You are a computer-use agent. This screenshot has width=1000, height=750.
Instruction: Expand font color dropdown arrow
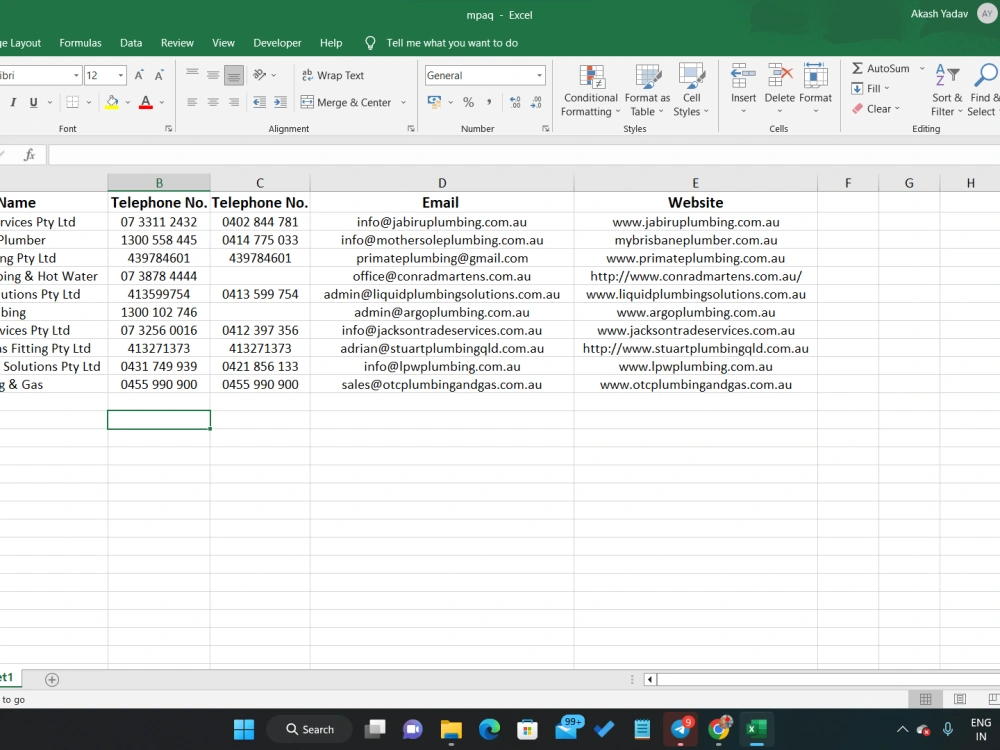click(161, 102)
